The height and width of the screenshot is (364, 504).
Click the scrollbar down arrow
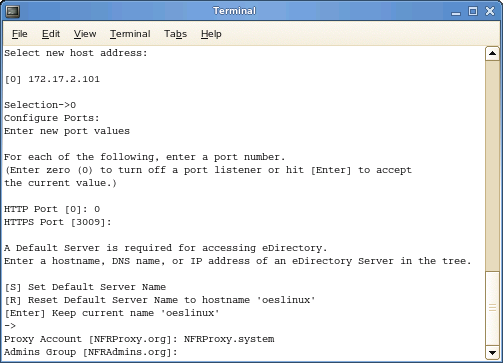(x=492, y=352)
